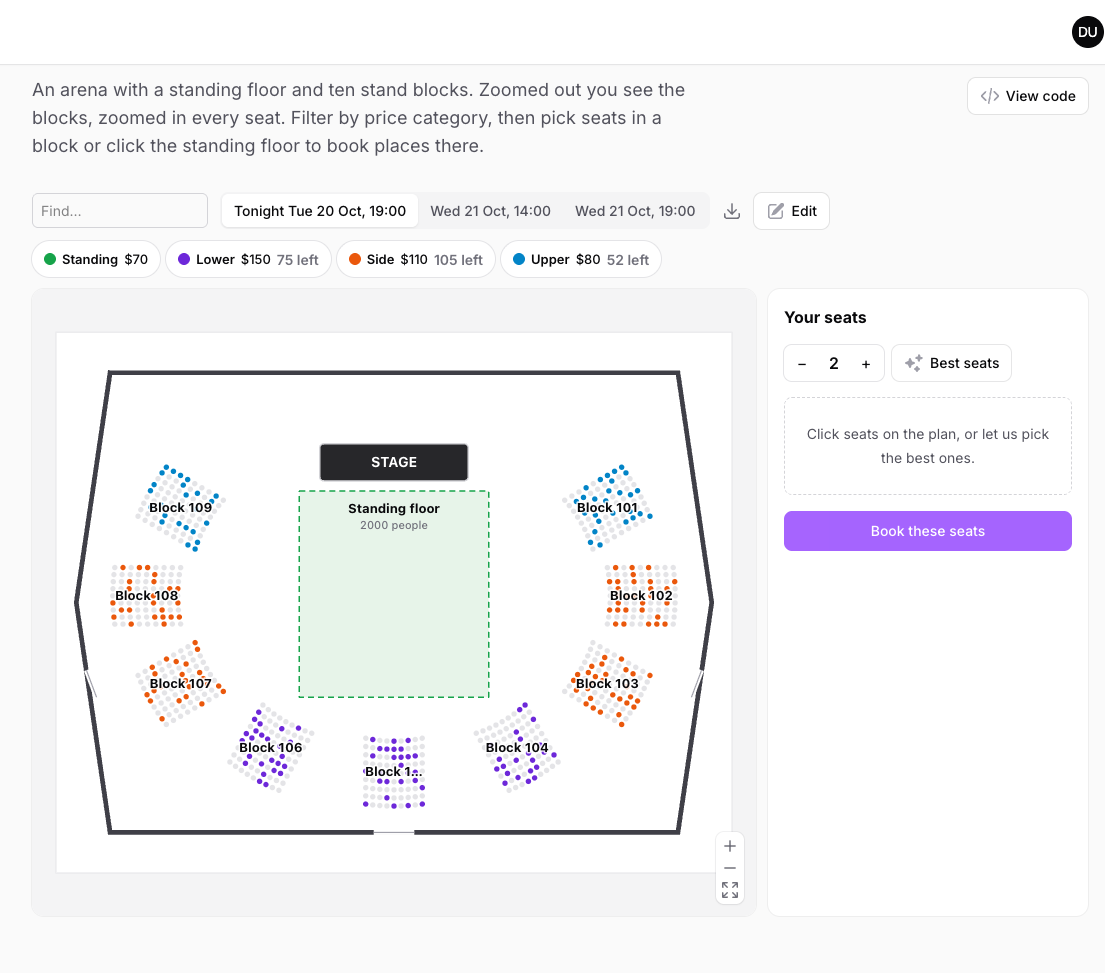Click the green Standing color dot

pos(50,259)
